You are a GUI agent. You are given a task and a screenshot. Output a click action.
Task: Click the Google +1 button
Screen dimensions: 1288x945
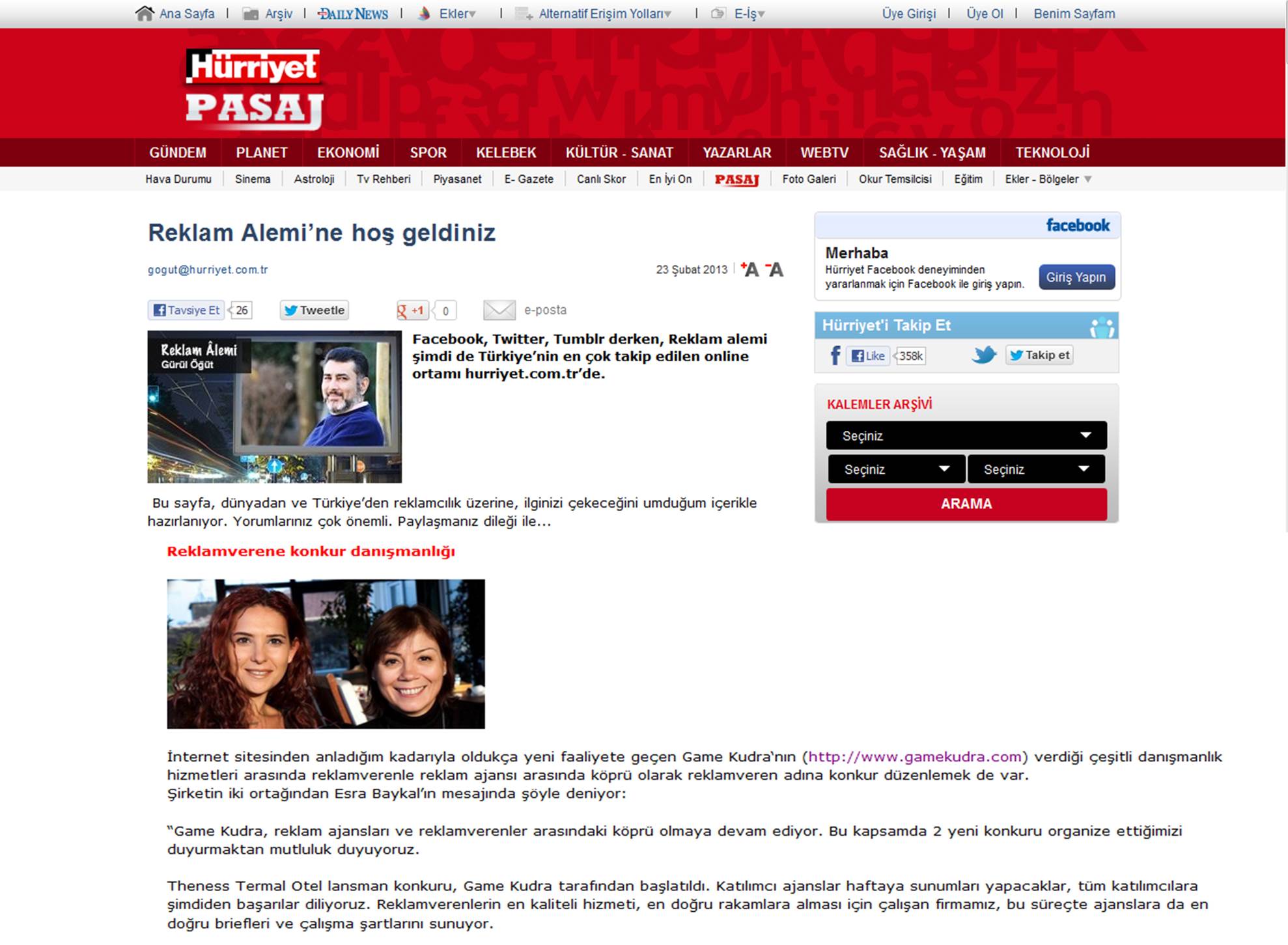coord(412,310)
